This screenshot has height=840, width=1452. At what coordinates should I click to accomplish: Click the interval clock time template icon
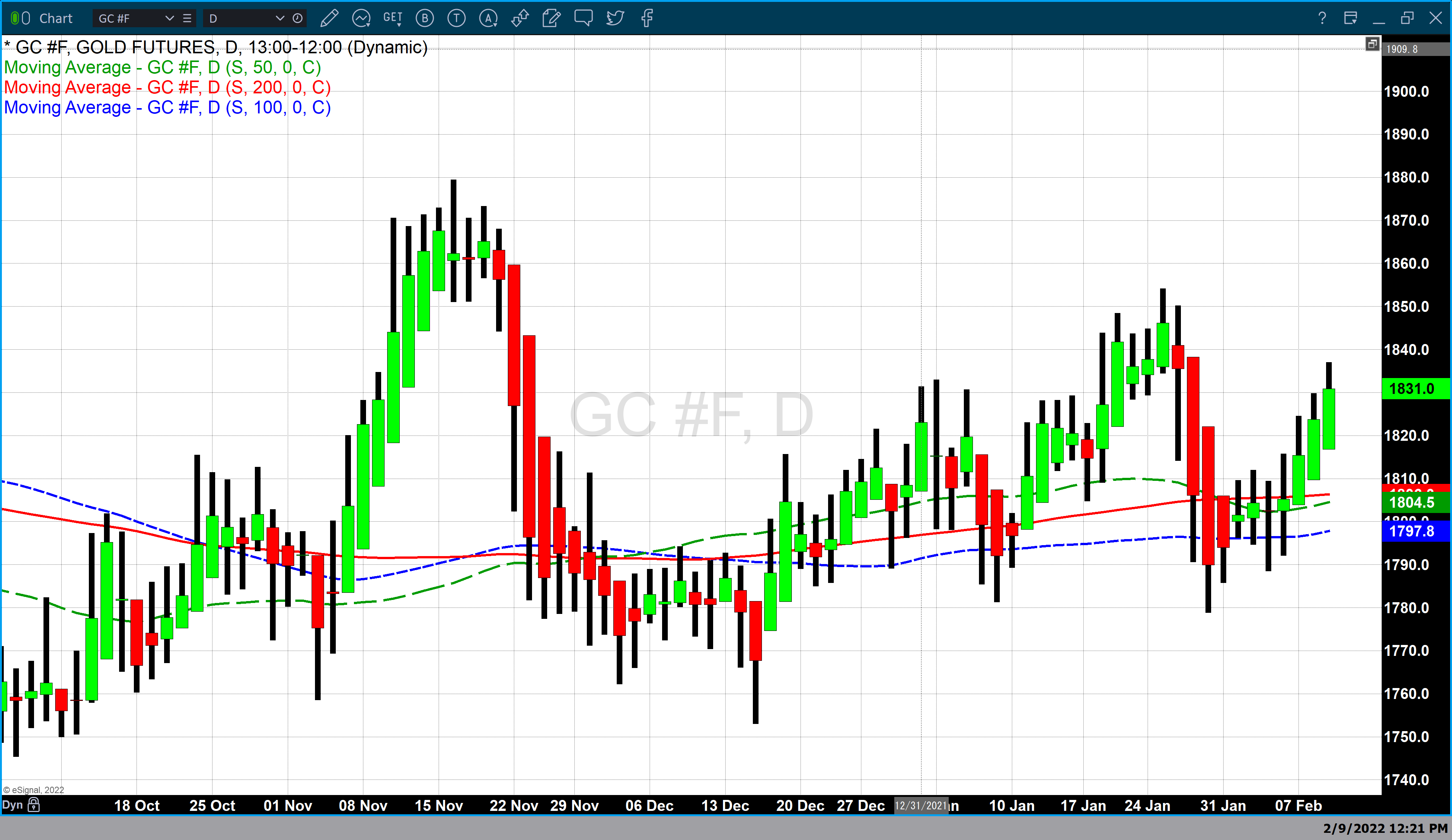point(297,19)
